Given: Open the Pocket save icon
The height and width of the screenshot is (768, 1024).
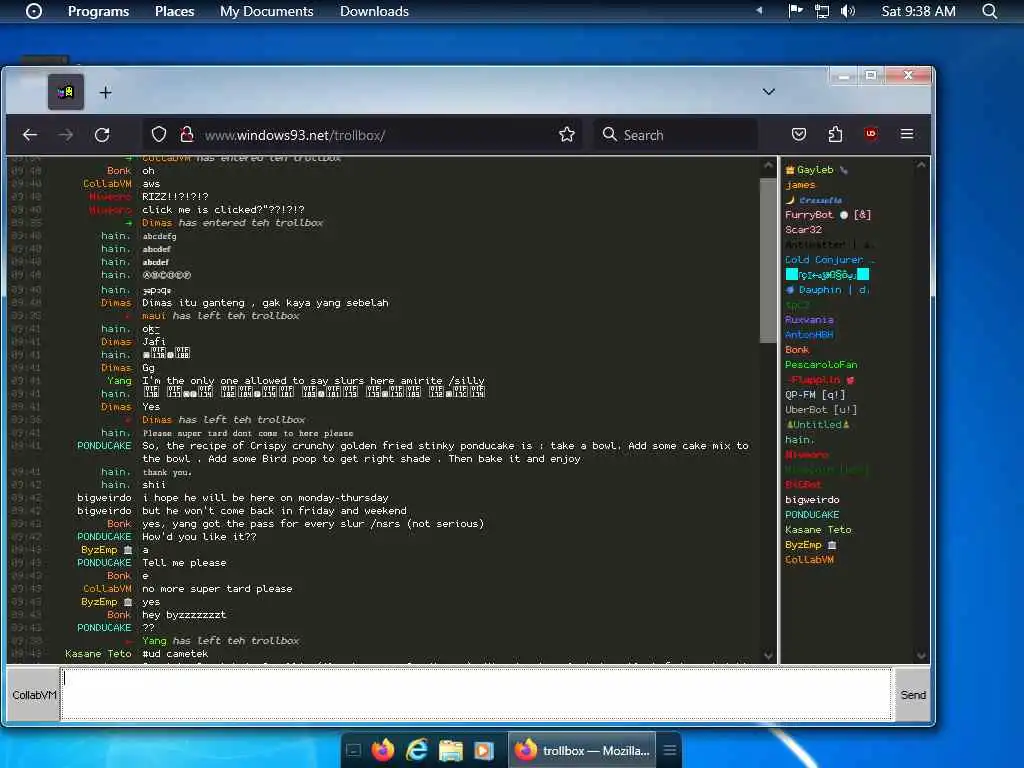Looking at the screenshot, I should click(x=799, y=135).
